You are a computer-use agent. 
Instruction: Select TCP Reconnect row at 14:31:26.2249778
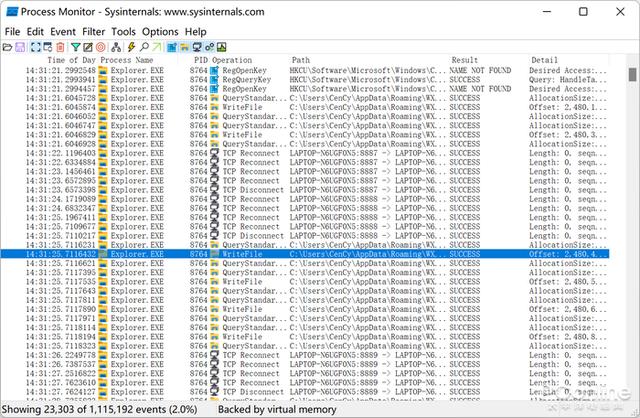(305, 355)
